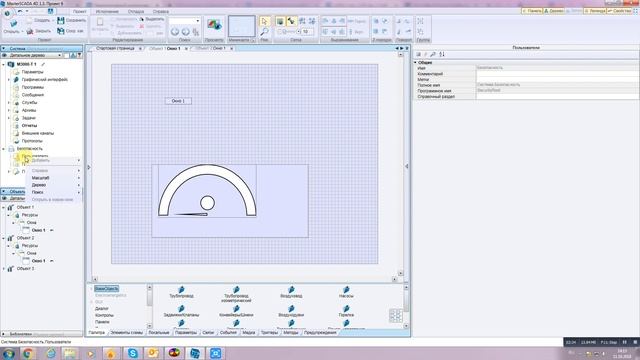Toggle the Дерево panel button
Viewport: 640px width, 360px height.
tap(553, 11)
